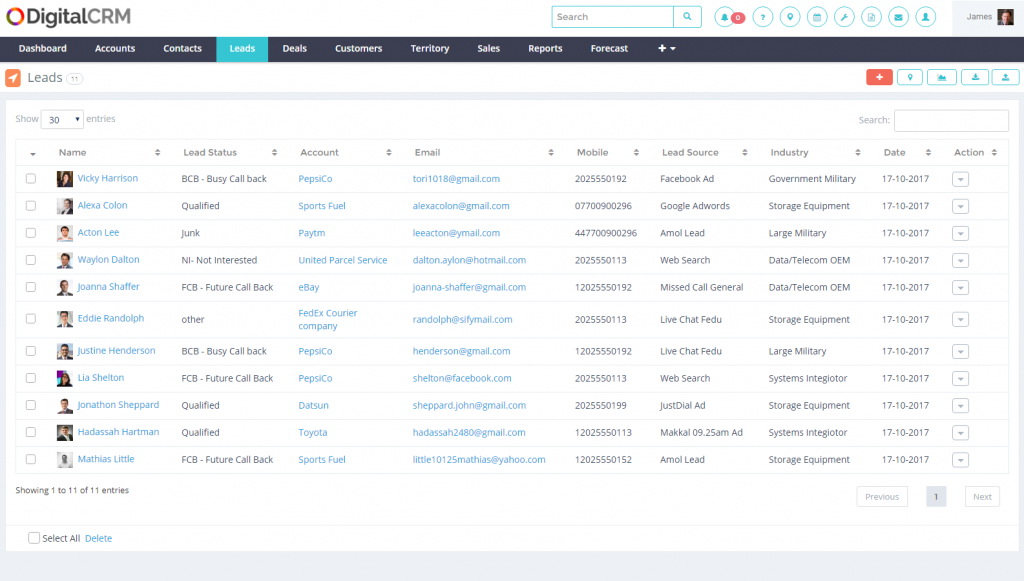
Task: Open United Parcel Service account link
Action: [x=343, y=260]
